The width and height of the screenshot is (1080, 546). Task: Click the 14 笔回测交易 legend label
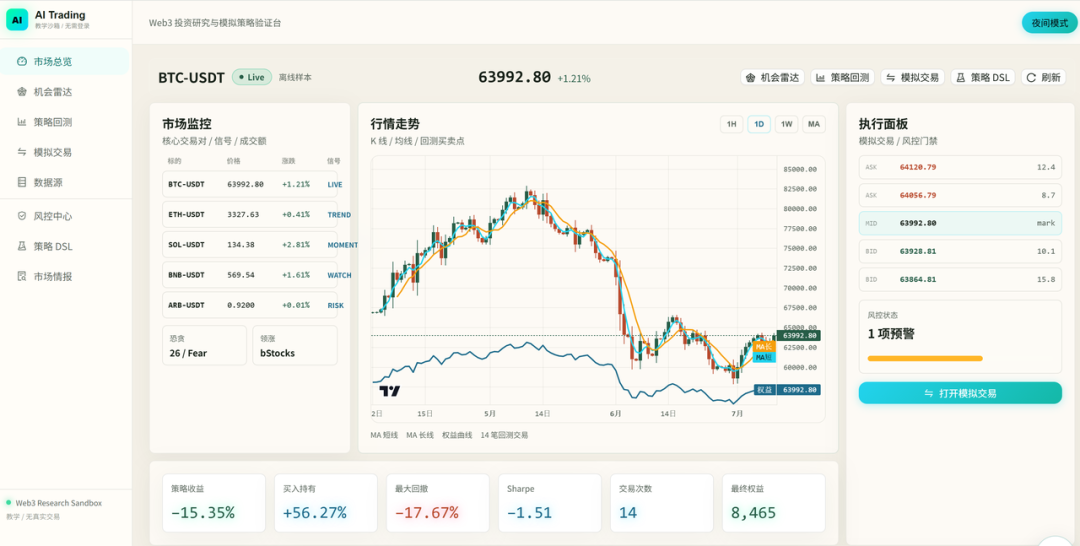pos(504,435)
